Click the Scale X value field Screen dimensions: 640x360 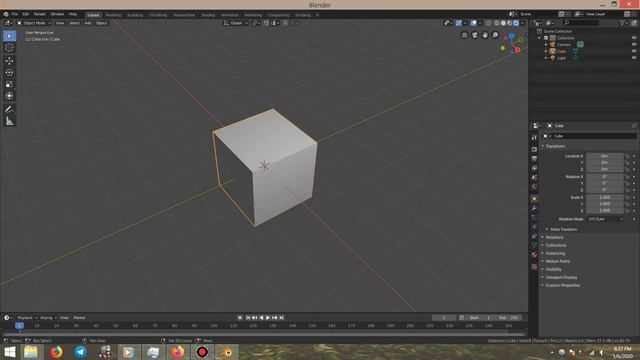pos(605,197)
